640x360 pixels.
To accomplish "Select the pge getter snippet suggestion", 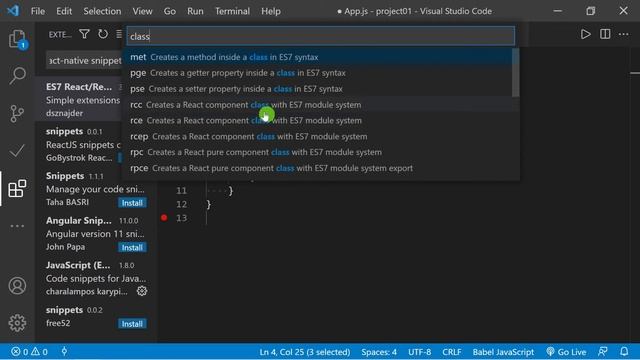I will pyautogui.click(x=318, y=73).
